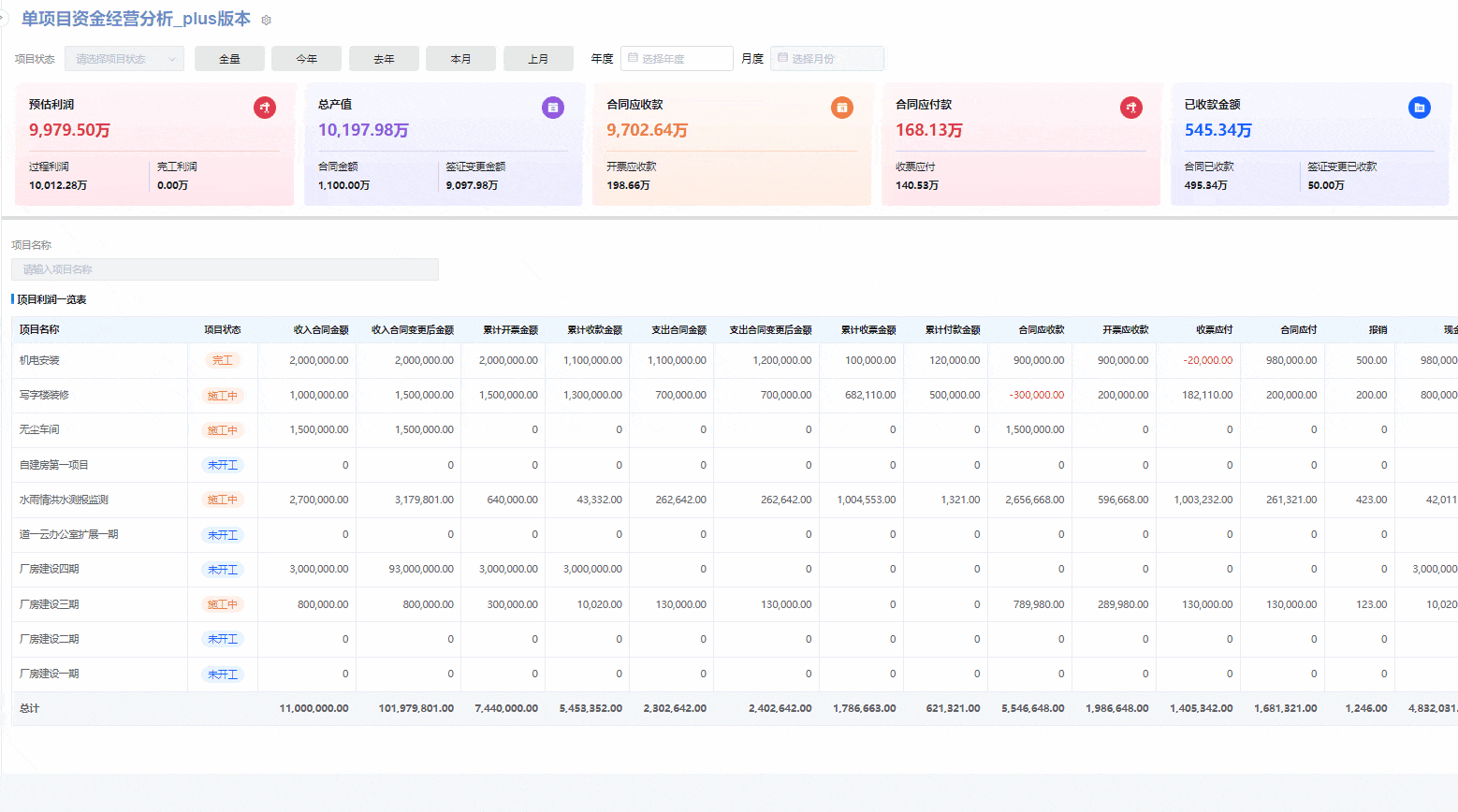1458x812 pixels.
Task: Open settings gear next to dashboard title
Action: pyautogui.click(x=267, y=20)
